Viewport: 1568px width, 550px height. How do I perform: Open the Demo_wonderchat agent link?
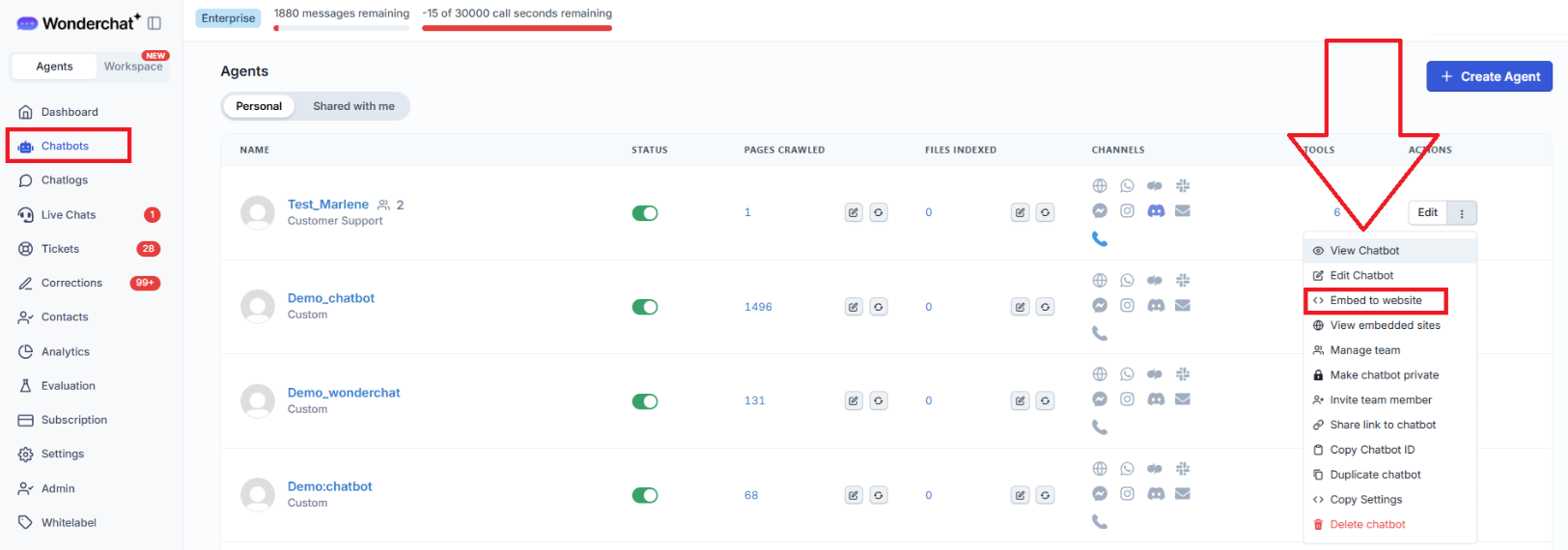344,393
